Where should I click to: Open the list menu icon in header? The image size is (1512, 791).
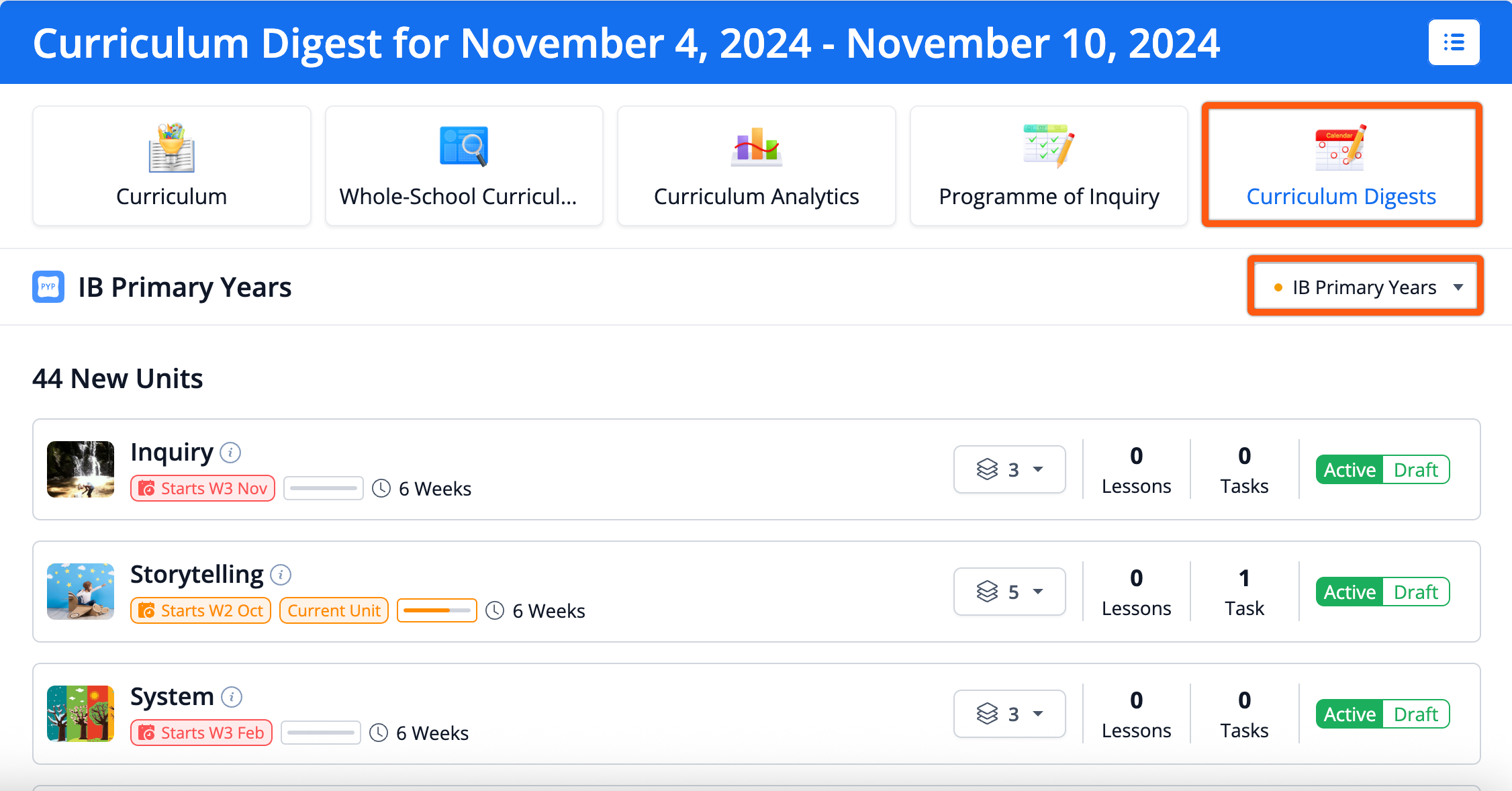click(x=1454, y=42)
